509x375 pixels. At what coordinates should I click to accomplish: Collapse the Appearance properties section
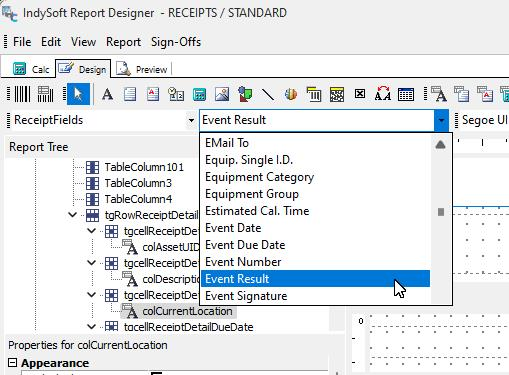12,363
